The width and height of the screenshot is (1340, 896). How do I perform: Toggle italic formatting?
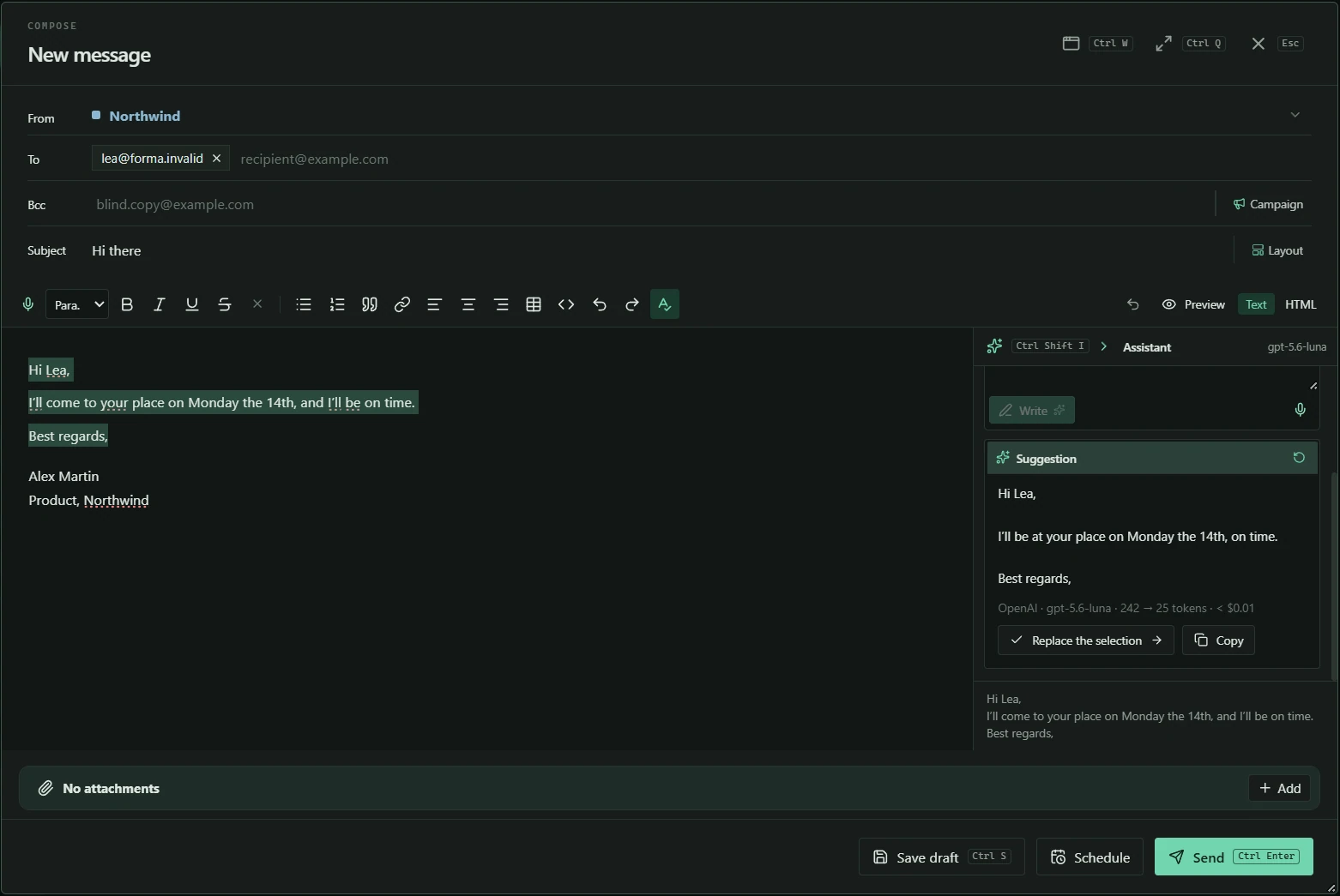[159, 304]
